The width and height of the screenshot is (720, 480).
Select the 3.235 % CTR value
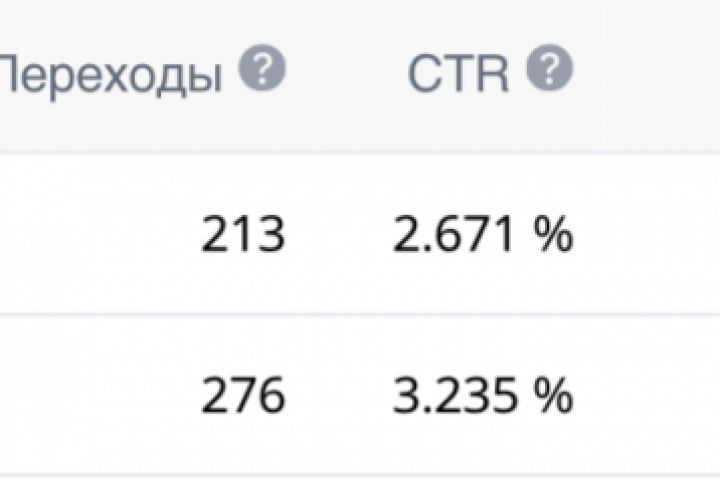(481, 396)
